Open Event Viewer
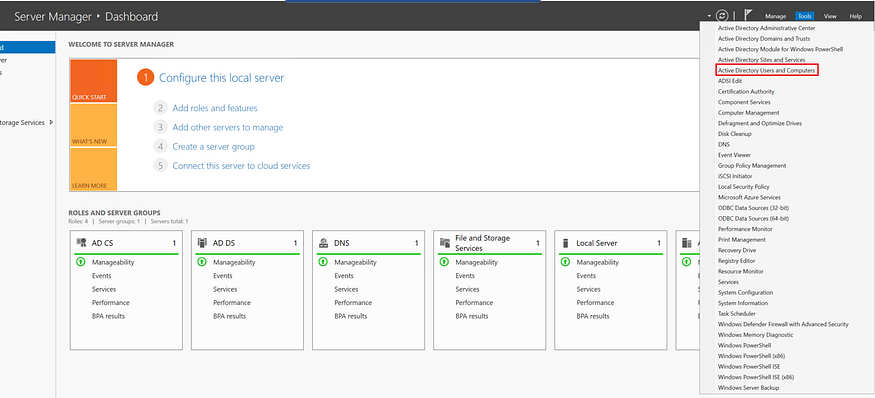The height and width of the screenshot is (398, 875). click(x=734, y=155)
